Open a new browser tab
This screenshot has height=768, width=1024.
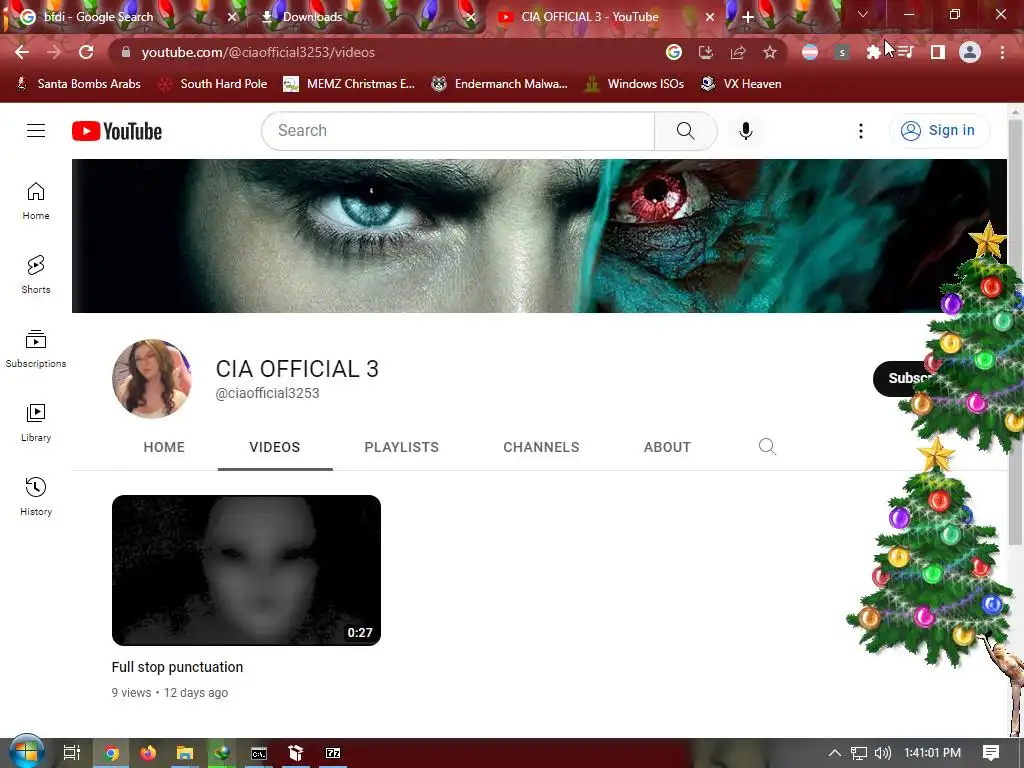[748, 17]
